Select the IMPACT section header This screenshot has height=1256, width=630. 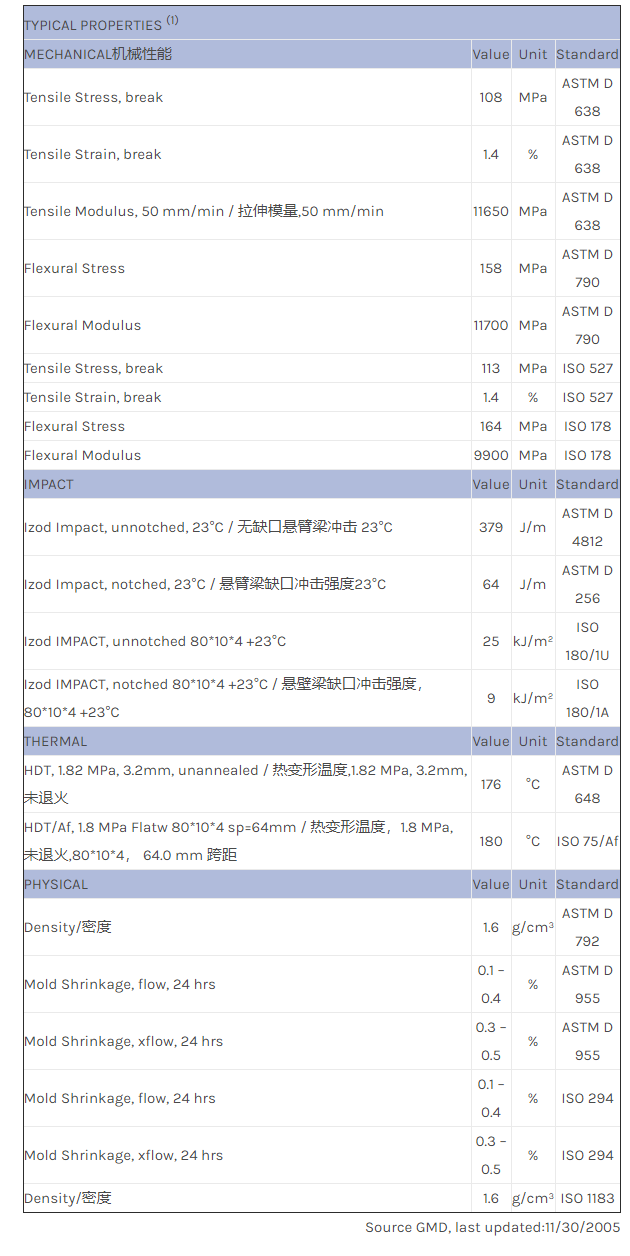point(49,484)
